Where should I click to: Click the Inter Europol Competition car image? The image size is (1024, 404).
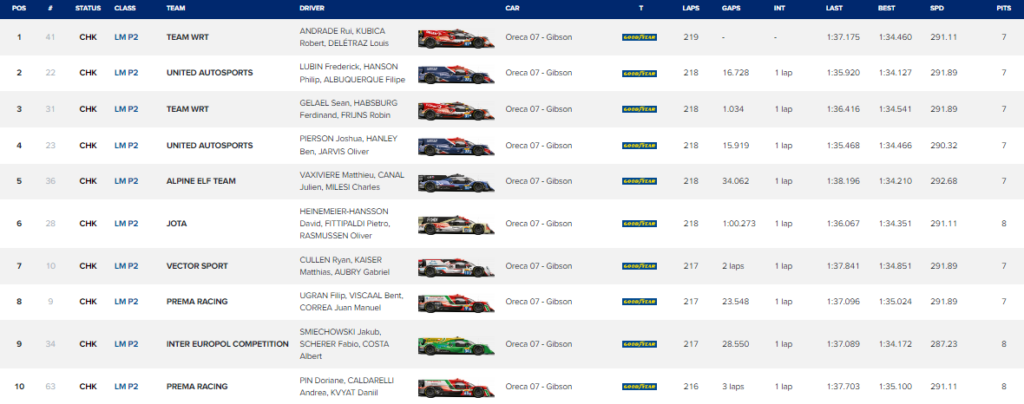[456, 345]
